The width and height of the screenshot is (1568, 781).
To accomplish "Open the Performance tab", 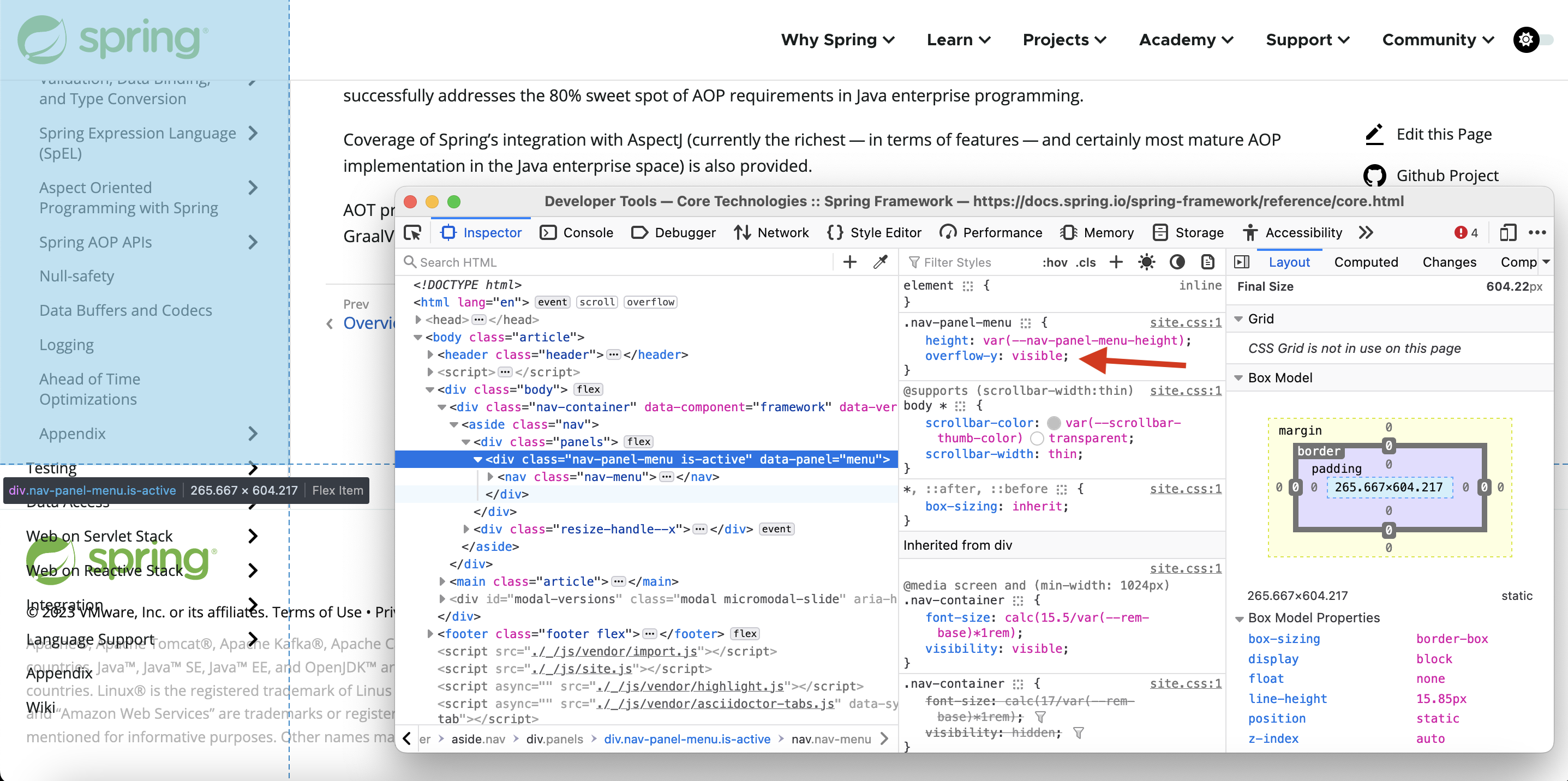I will tap(990, 232).
